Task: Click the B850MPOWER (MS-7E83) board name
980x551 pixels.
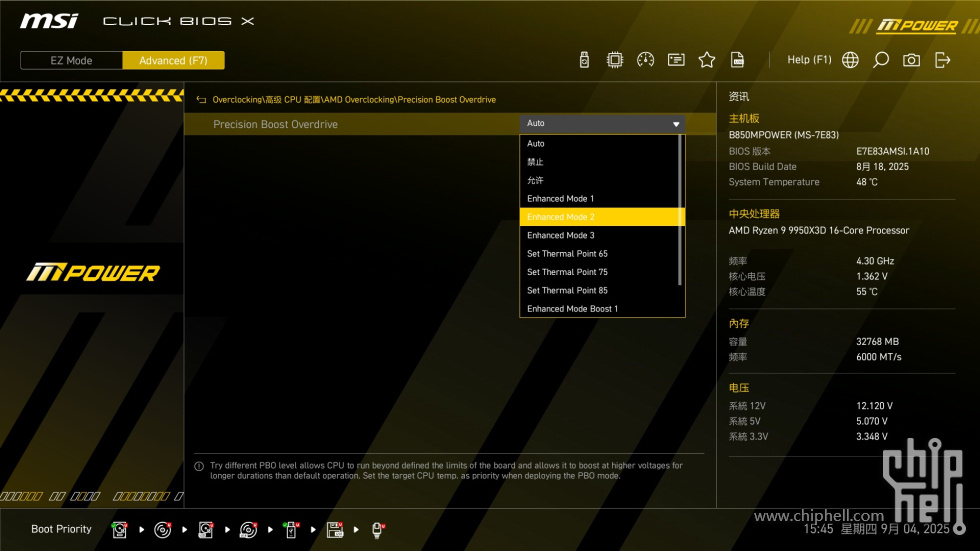Action: [783, 135]
